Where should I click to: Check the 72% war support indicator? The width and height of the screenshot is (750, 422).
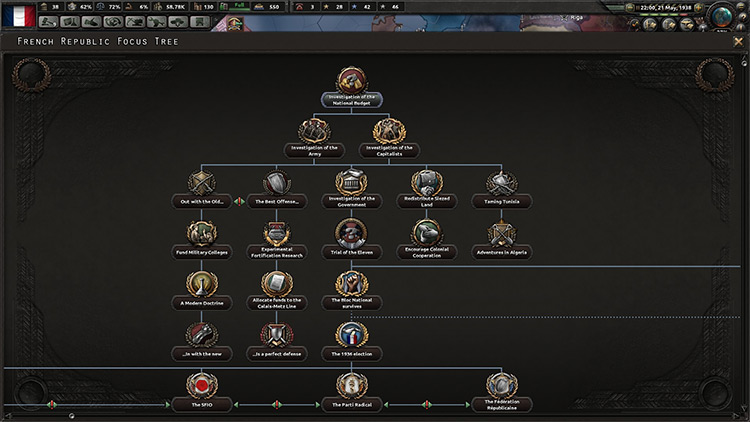pyautogui.click(x=108, y=7)
